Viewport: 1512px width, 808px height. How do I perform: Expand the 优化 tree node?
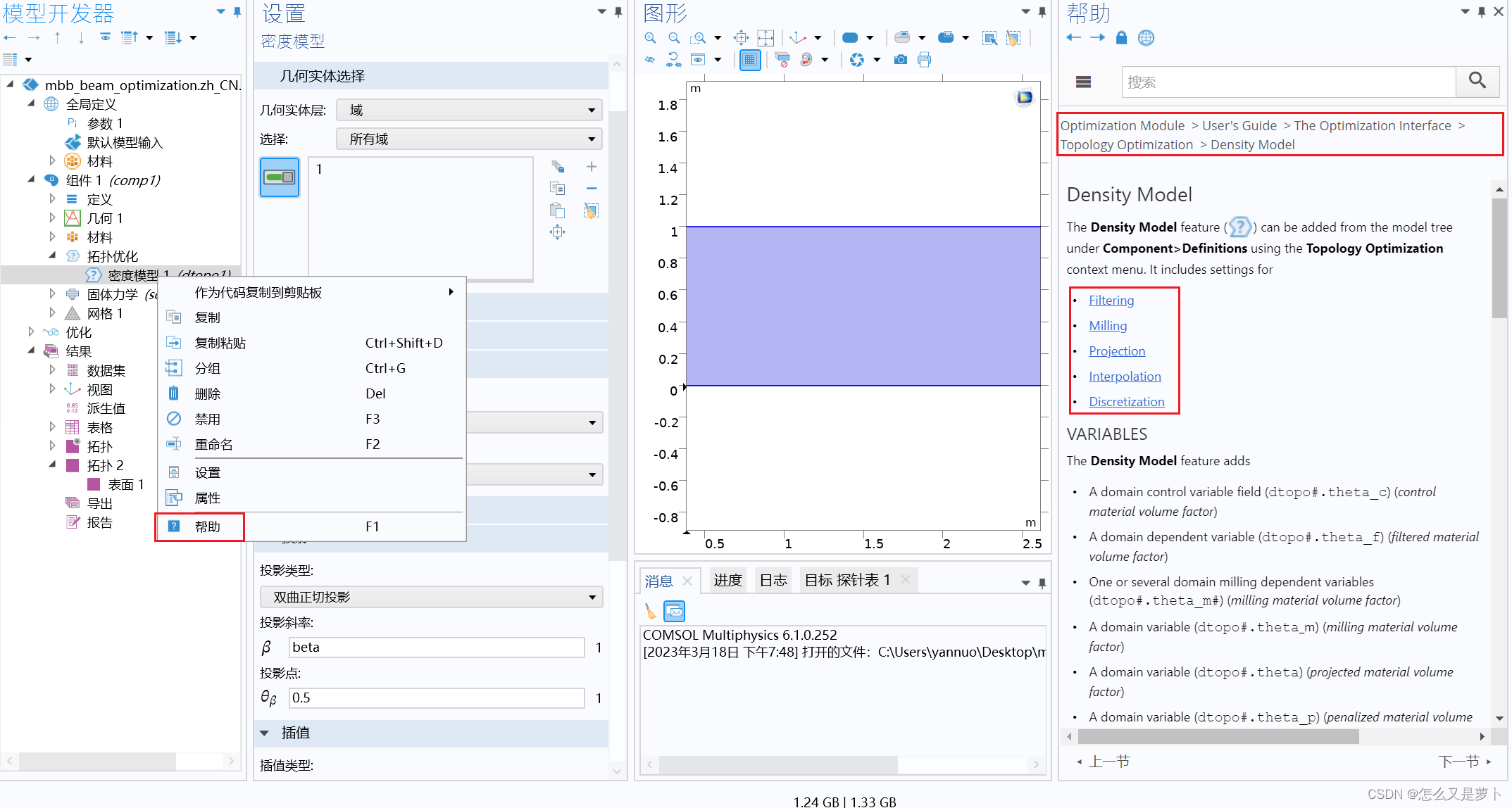31,332
